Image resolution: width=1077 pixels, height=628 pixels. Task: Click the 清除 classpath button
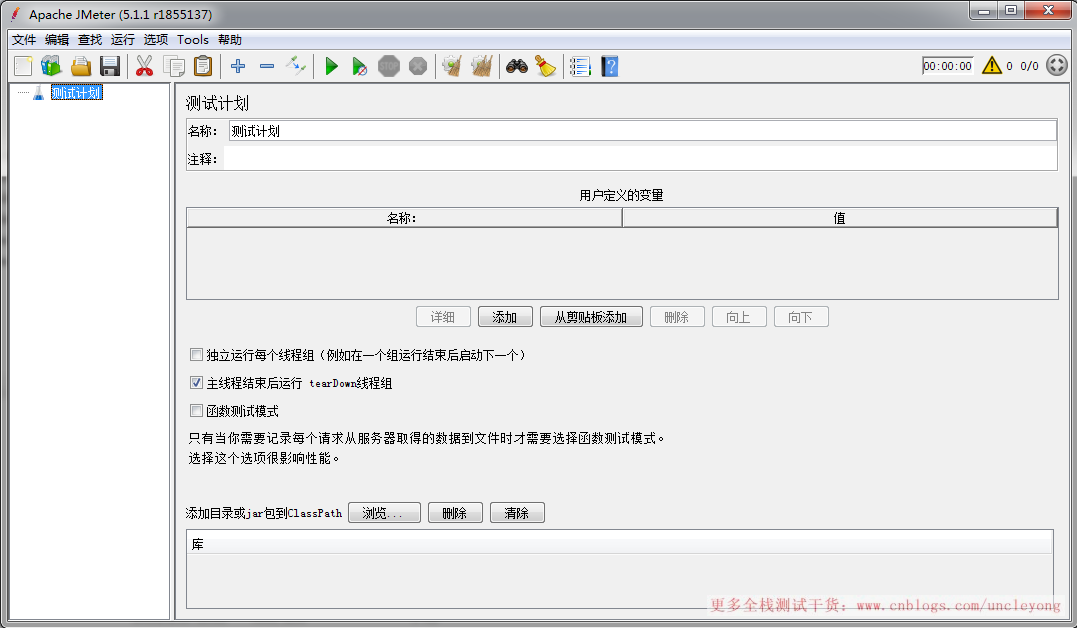tap(517, 513)
